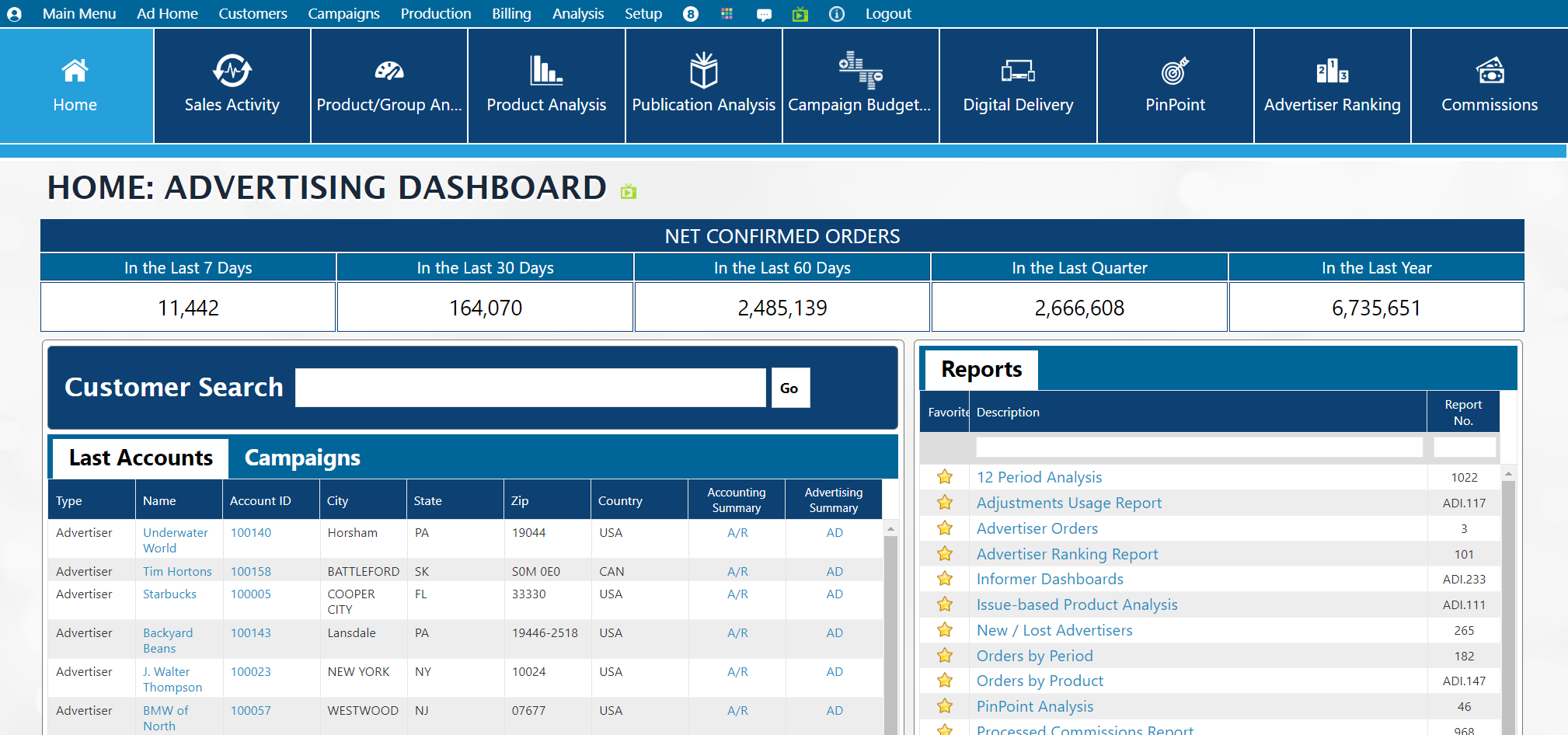1568x735 pixels.
Task: Open the Digital Delivery tile
Action: click(1018, 85)
